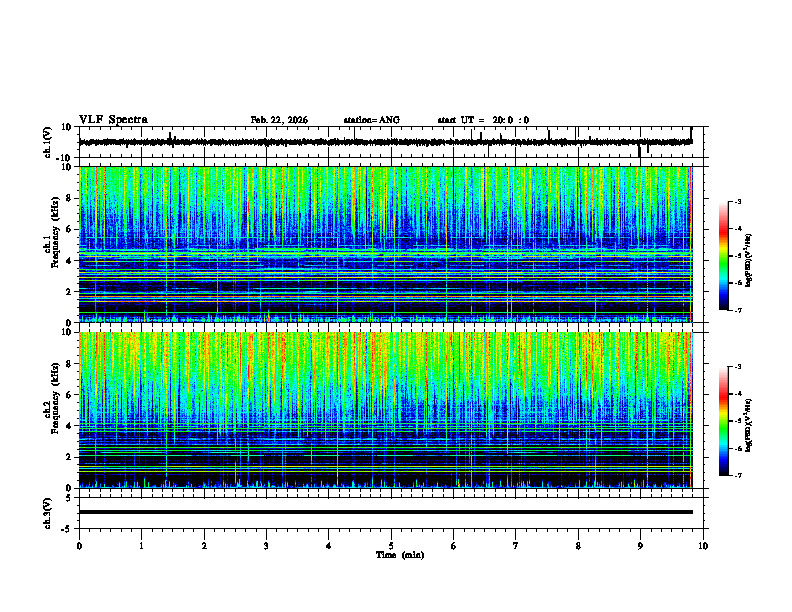Click the time-axis tick label "1"
Viewport: 792px width, 612px height.
141,546
